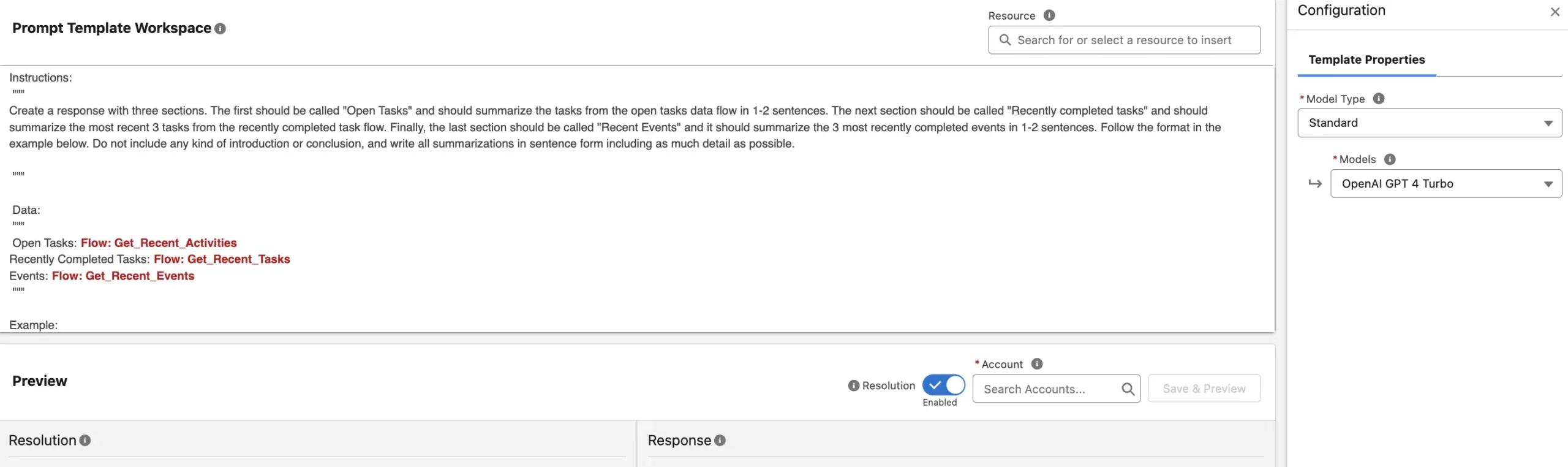The image size is (1568, 467).
Task: Open the Model Type Standard dropdown
Action: pos(1429,123)
